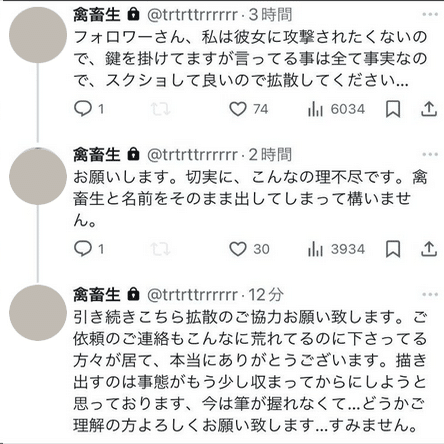Viewport: 444px width, 444px height.
Task: Open the @trtrttrrrrrr handle on second tweet
Action: click(192, 155)
